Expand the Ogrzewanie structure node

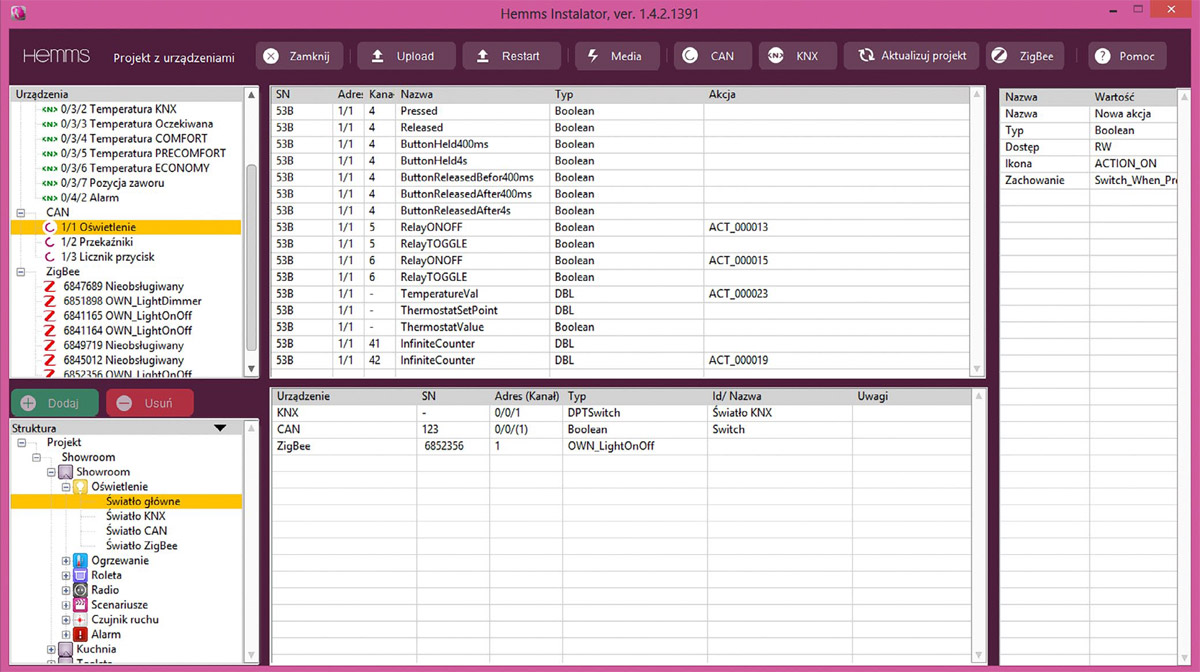pyautogui.click(x=66, y=561)
